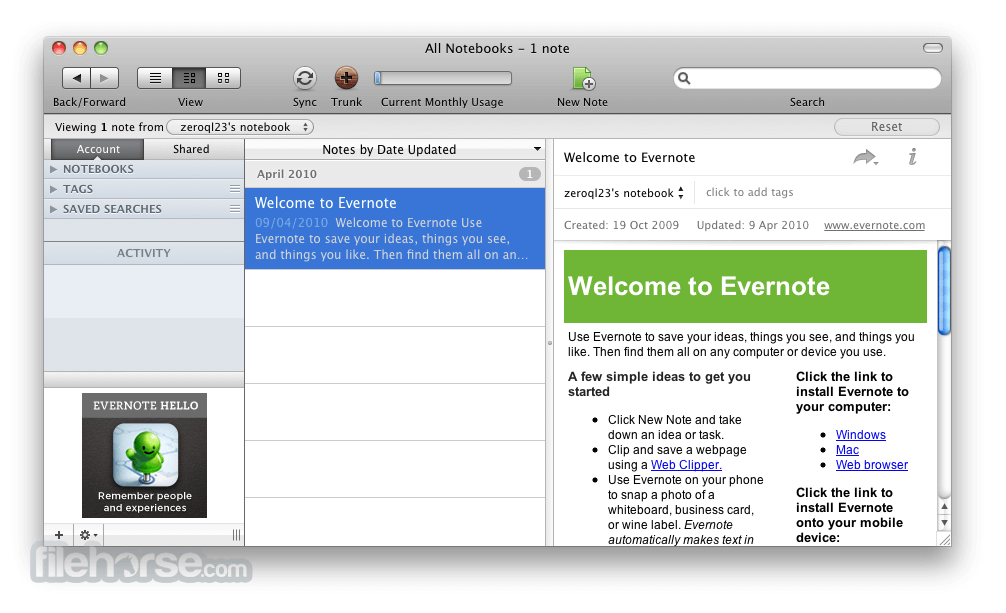1006x613 pixels.
Task: Click the note title Welcome to Evernote
Action: tap(629, 157)
